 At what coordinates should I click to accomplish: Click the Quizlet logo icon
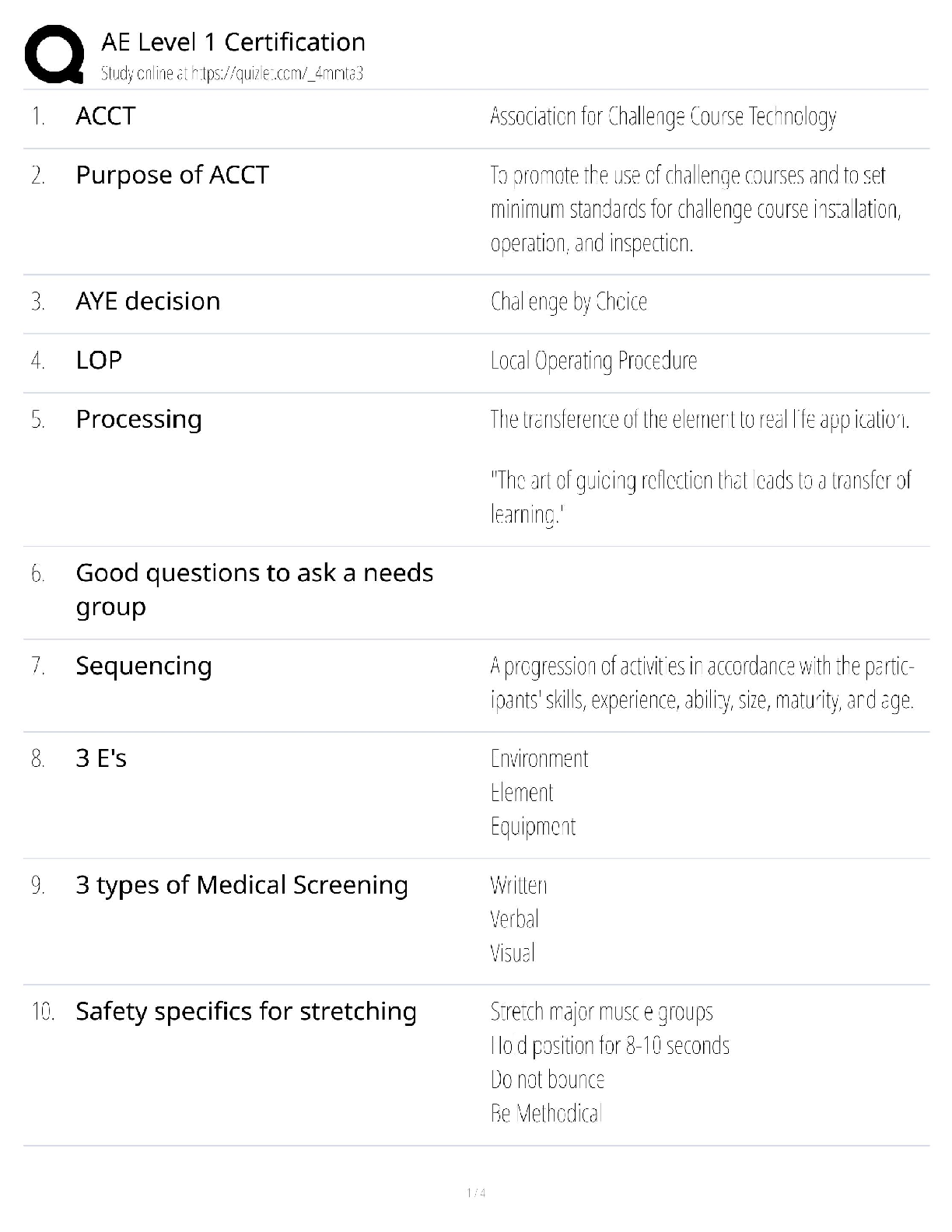54,54
